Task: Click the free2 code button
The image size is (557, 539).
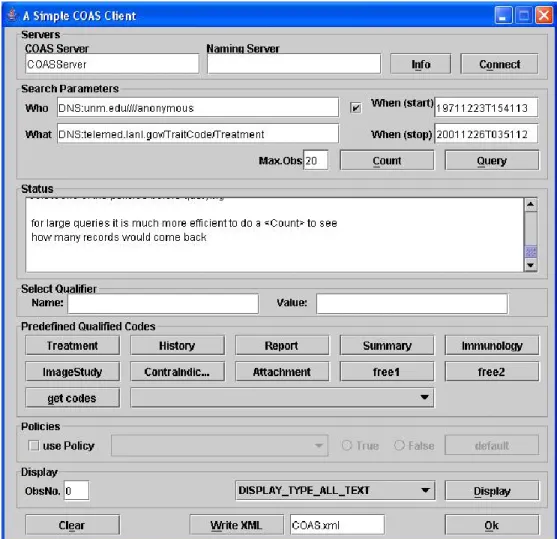Action: coord(492,372)
